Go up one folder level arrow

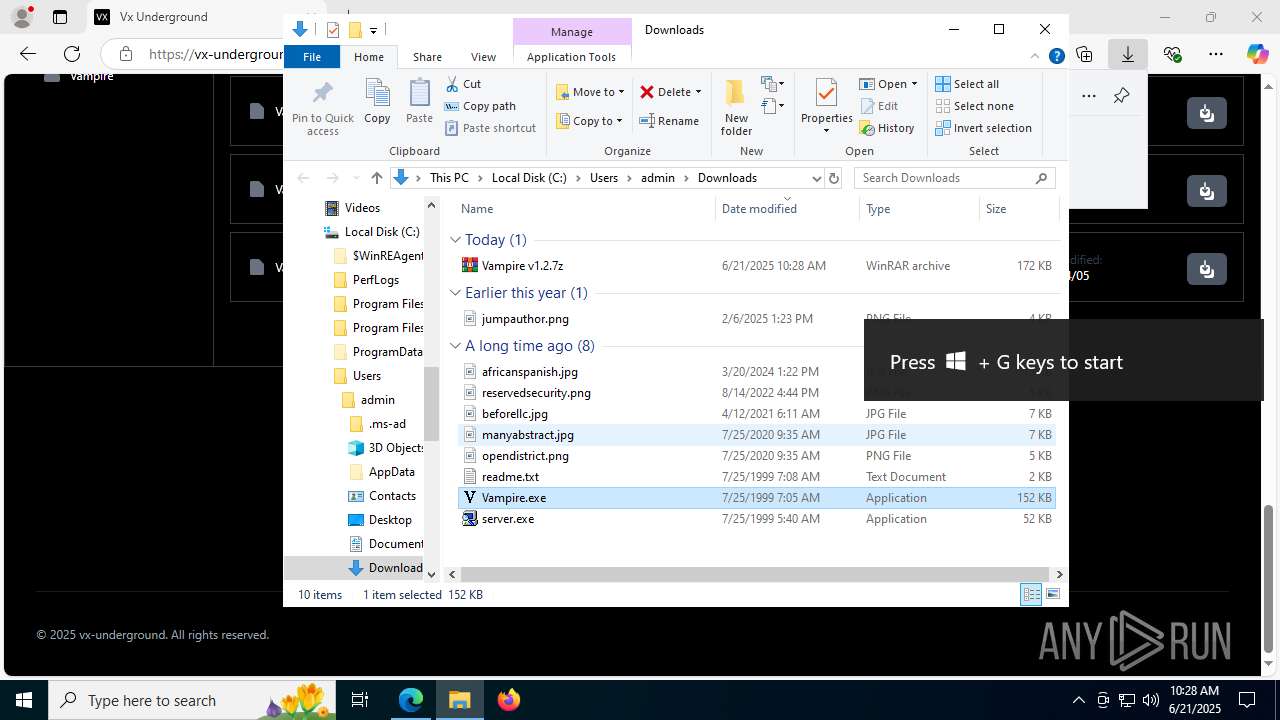pos(376,178)
